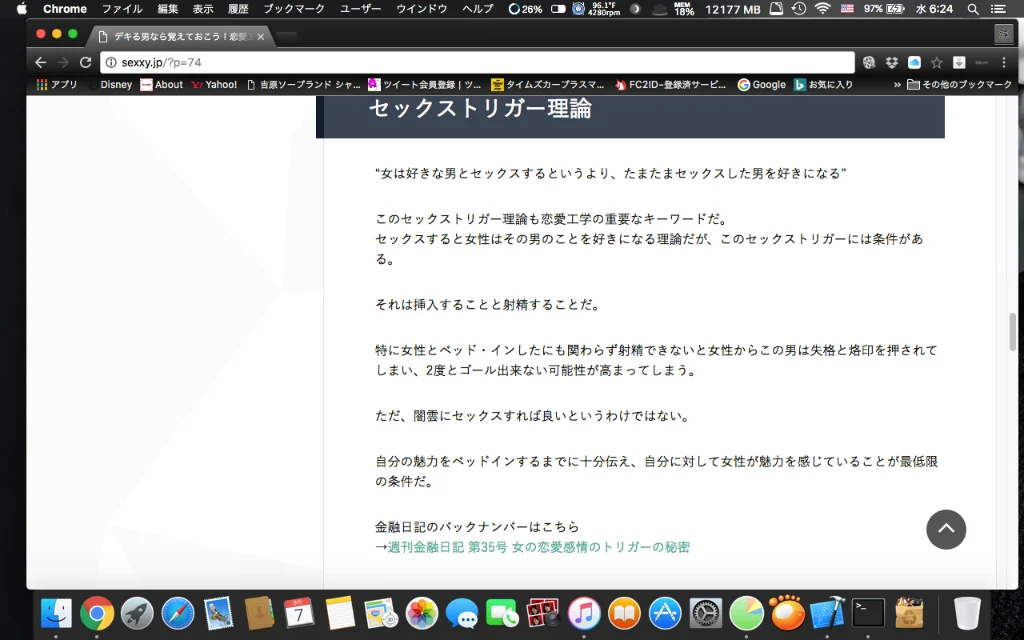Open Chrome's three-dot menu
Image resolution: width=1024 pixels, height=640 pixels.
(1003, 62)
